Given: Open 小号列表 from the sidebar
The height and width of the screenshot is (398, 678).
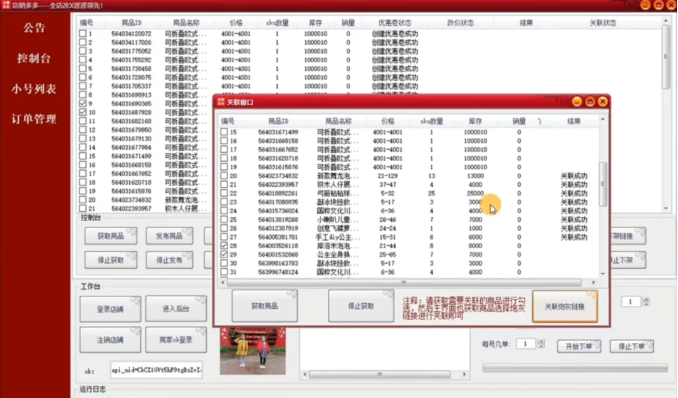Looking at the screenshot, I should pos(34,89).
